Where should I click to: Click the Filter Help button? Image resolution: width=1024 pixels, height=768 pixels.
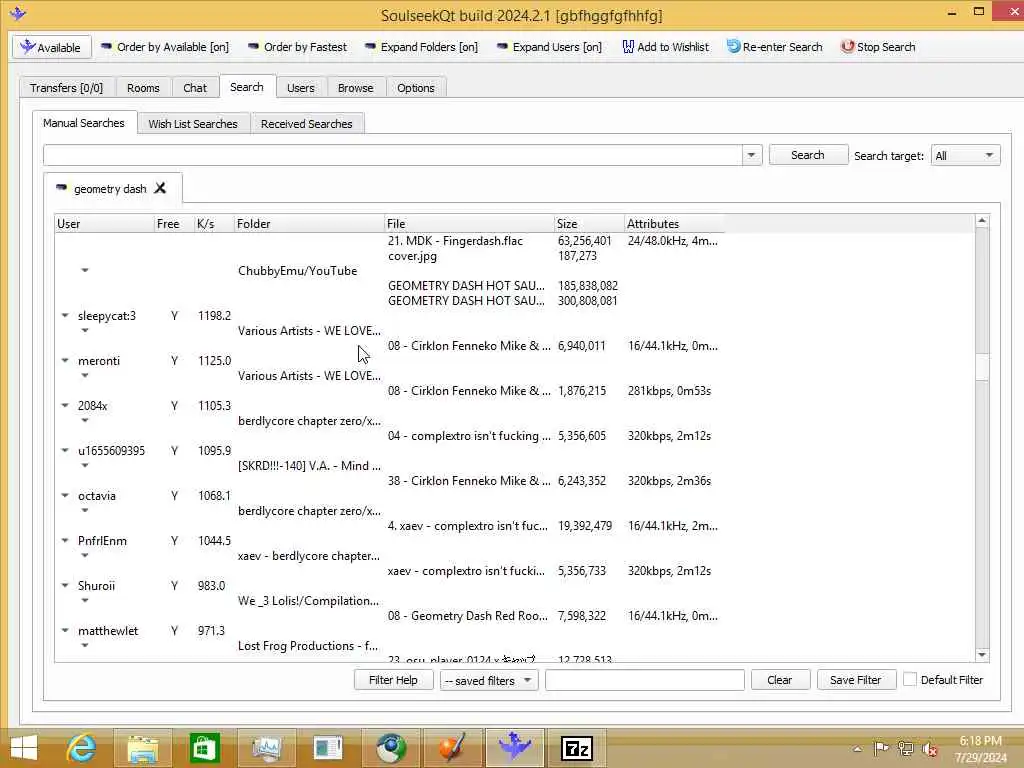(393, 680)
